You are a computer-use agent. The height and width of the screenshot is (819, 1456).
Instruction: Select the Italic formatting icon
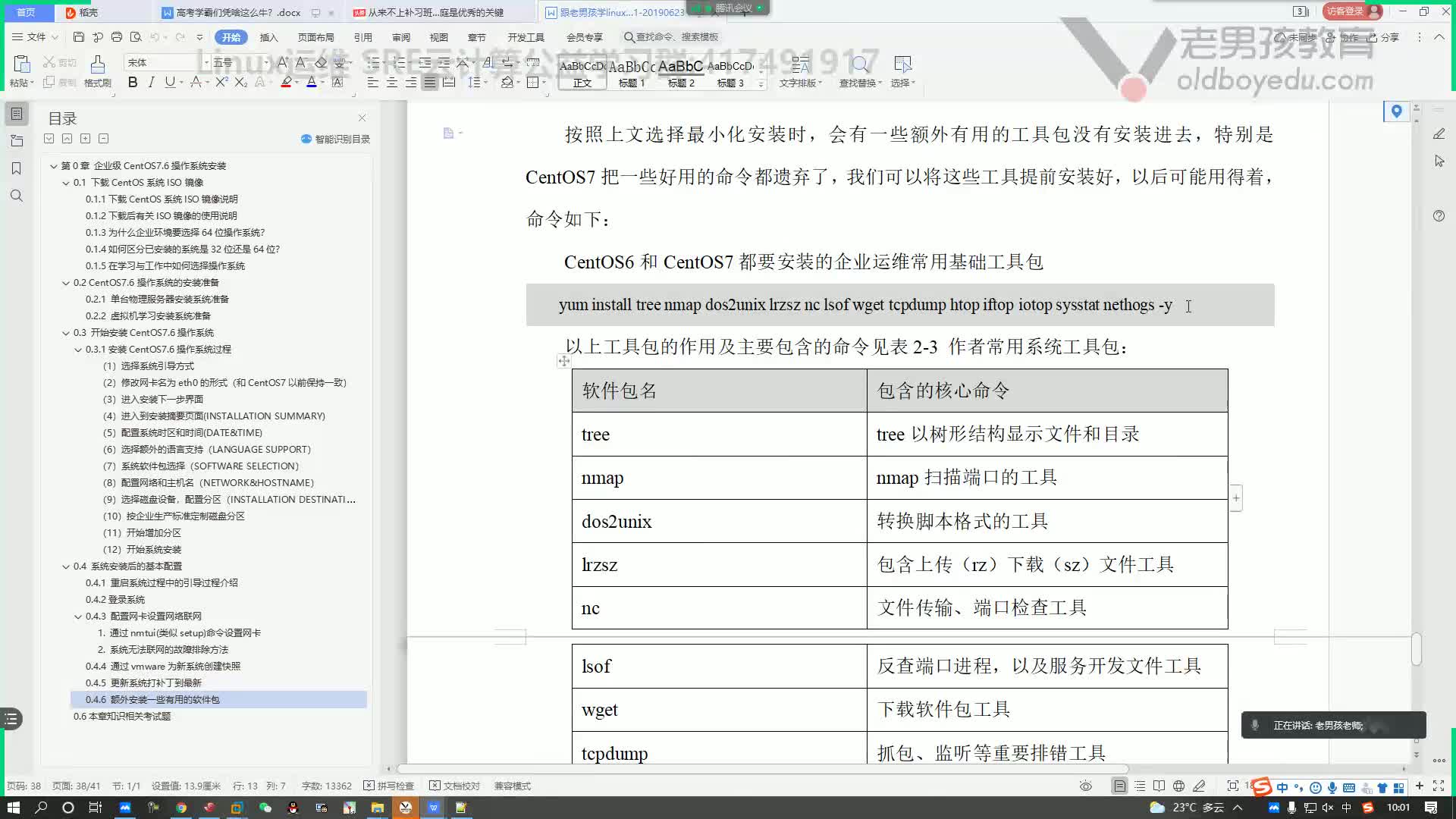coord(152,82)
